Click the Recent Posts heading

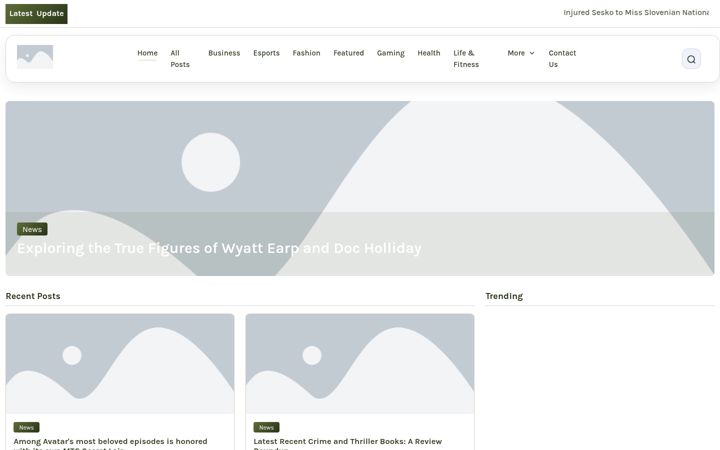[x=33, y=296]
